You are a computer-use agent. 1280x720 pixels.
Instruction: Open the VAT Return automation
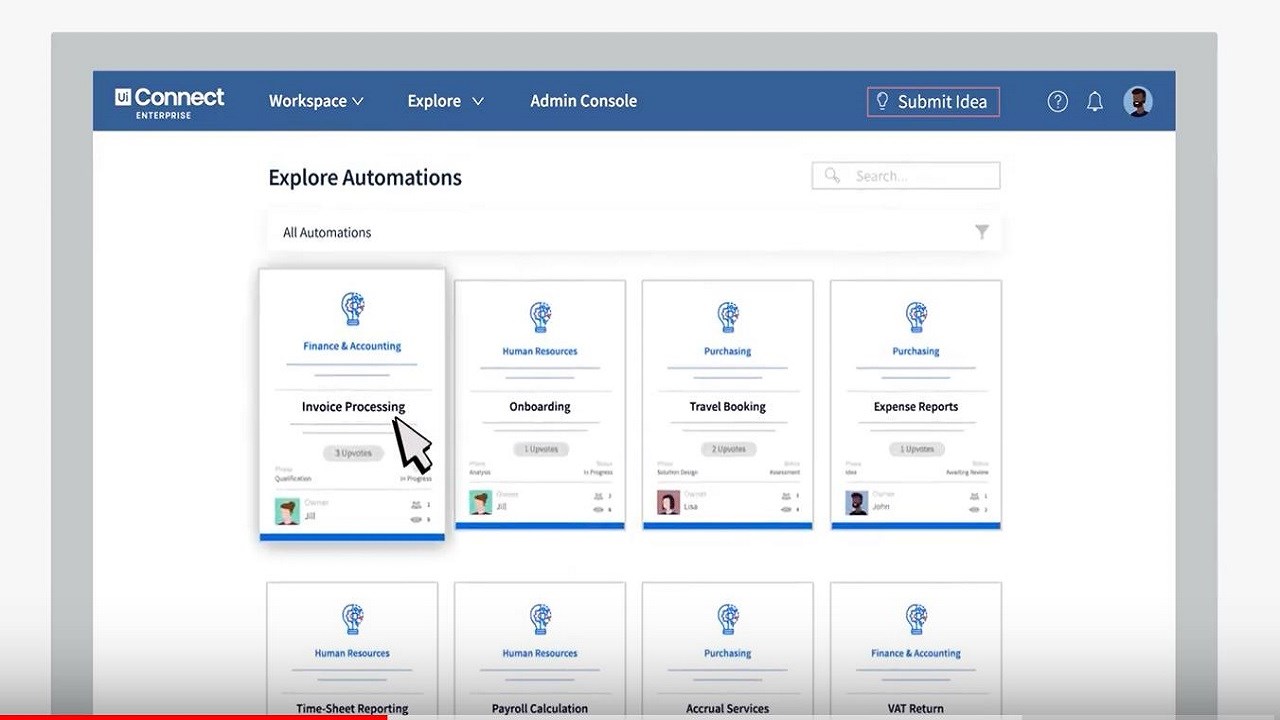click(916, 708)
